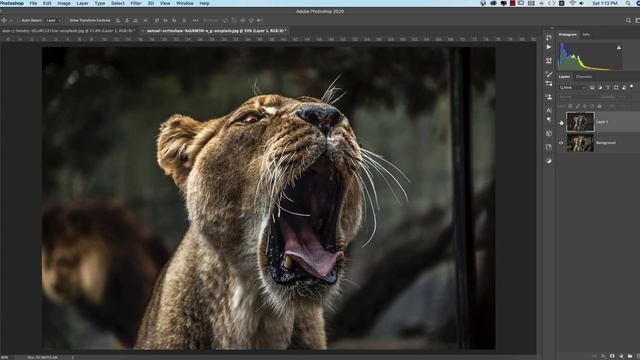This screenshot has height=360, width=640.
Task: Click the menu bar clock Sat 1:13 PM
Action: (605, 3)
